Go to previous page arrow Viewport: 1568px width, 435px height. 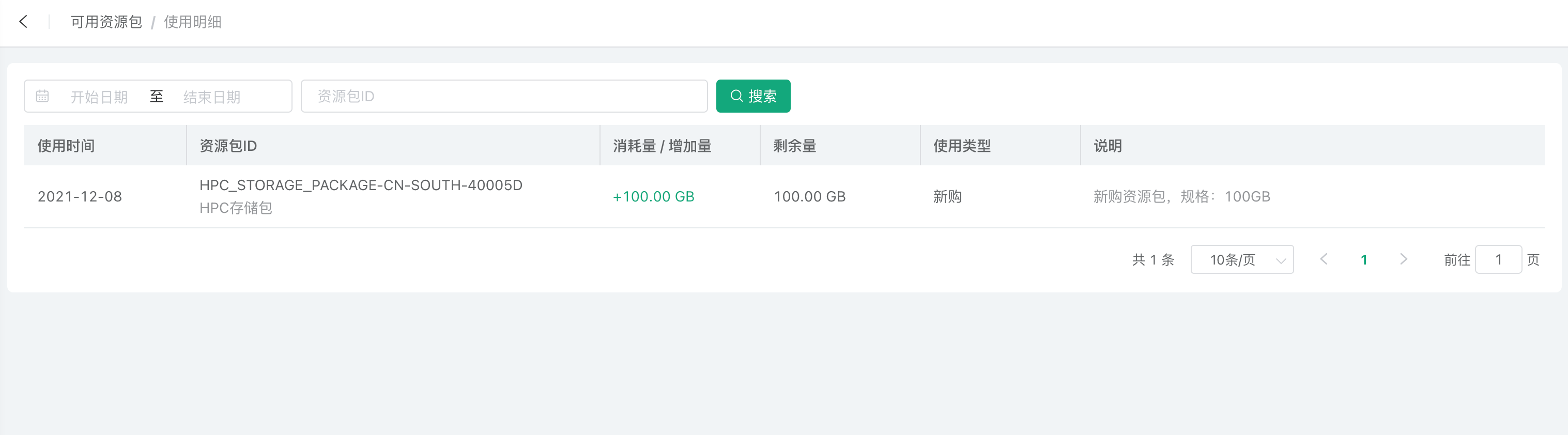pos(1324,259)
